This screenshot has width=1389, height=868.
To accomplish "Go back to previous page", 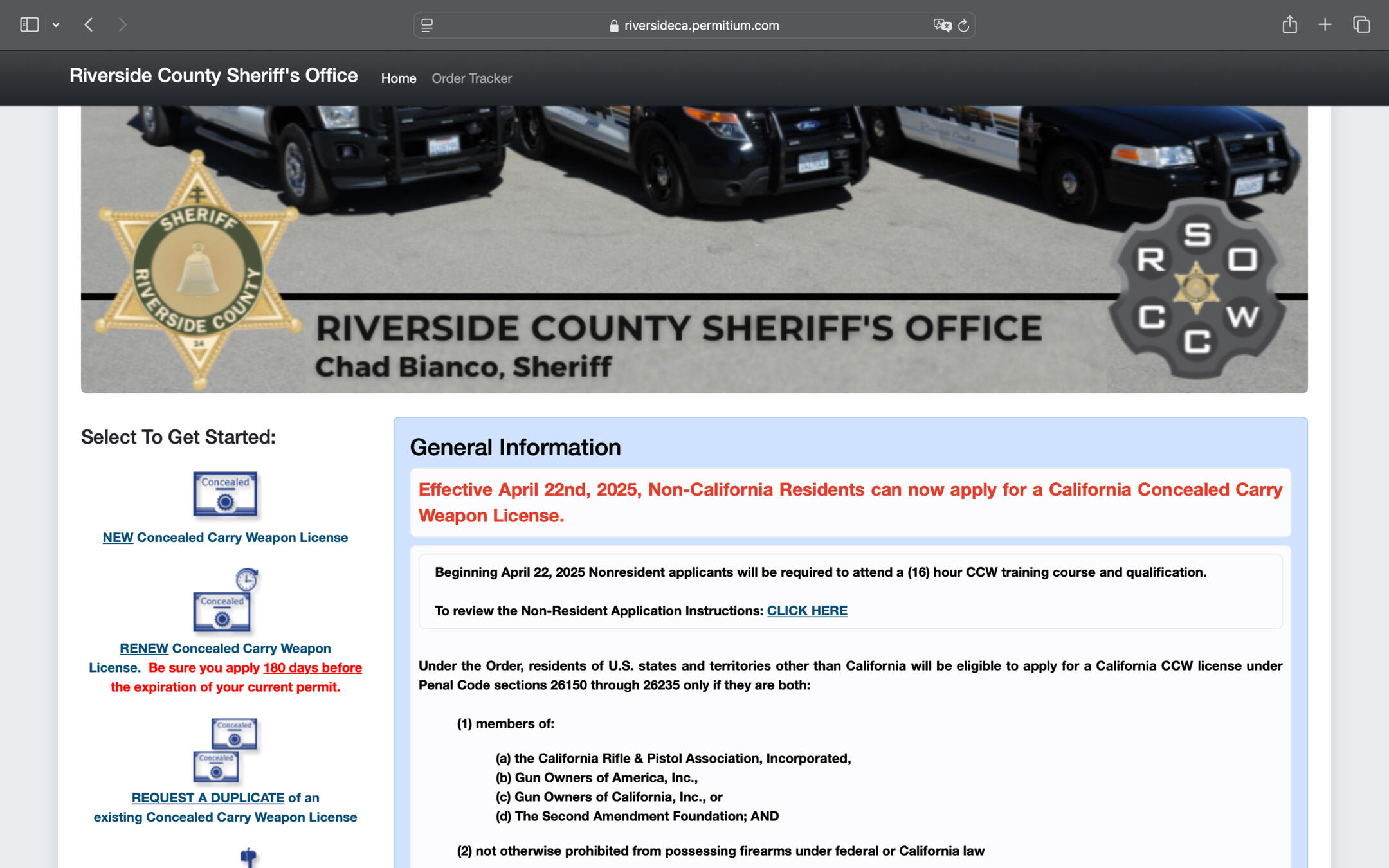I will (x=89, y=25).
